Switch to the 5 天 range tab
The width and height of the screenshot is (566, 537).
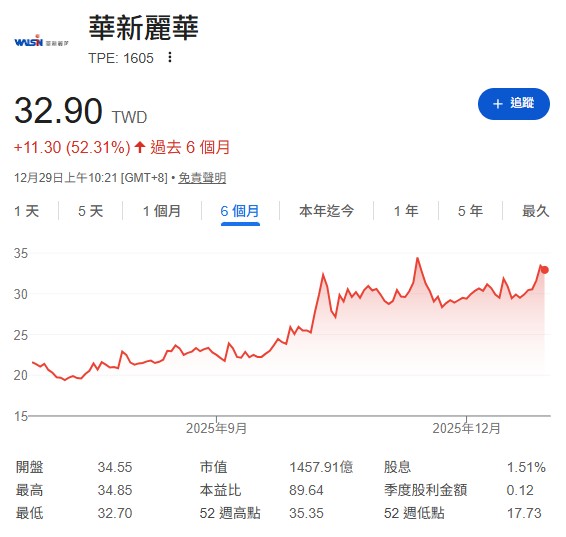coord(91,211)
